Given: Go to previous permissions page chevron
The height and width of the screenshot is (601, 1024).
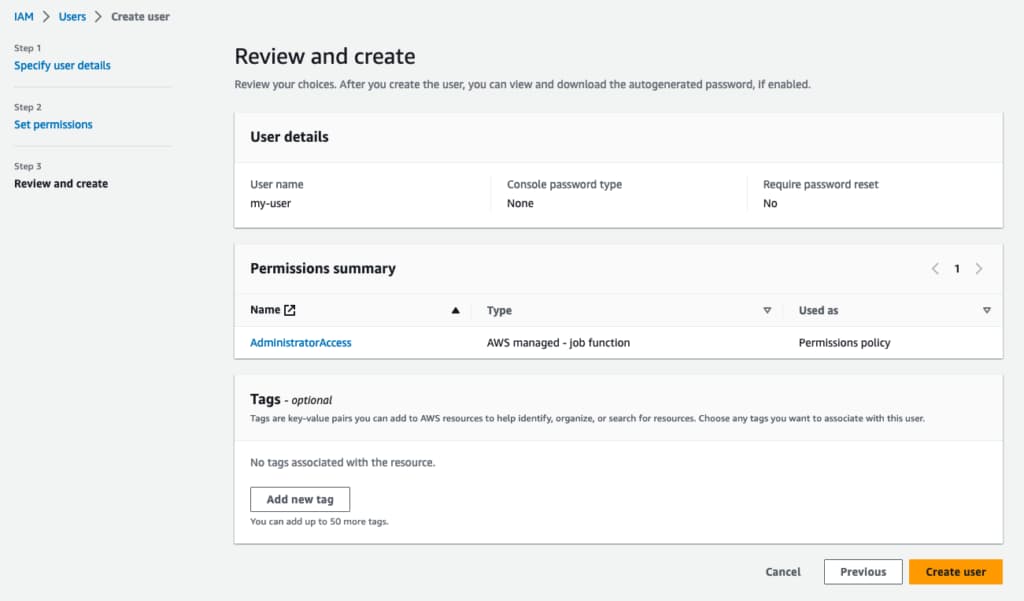Looking at the screenshot, I should (x=935, y=269).
